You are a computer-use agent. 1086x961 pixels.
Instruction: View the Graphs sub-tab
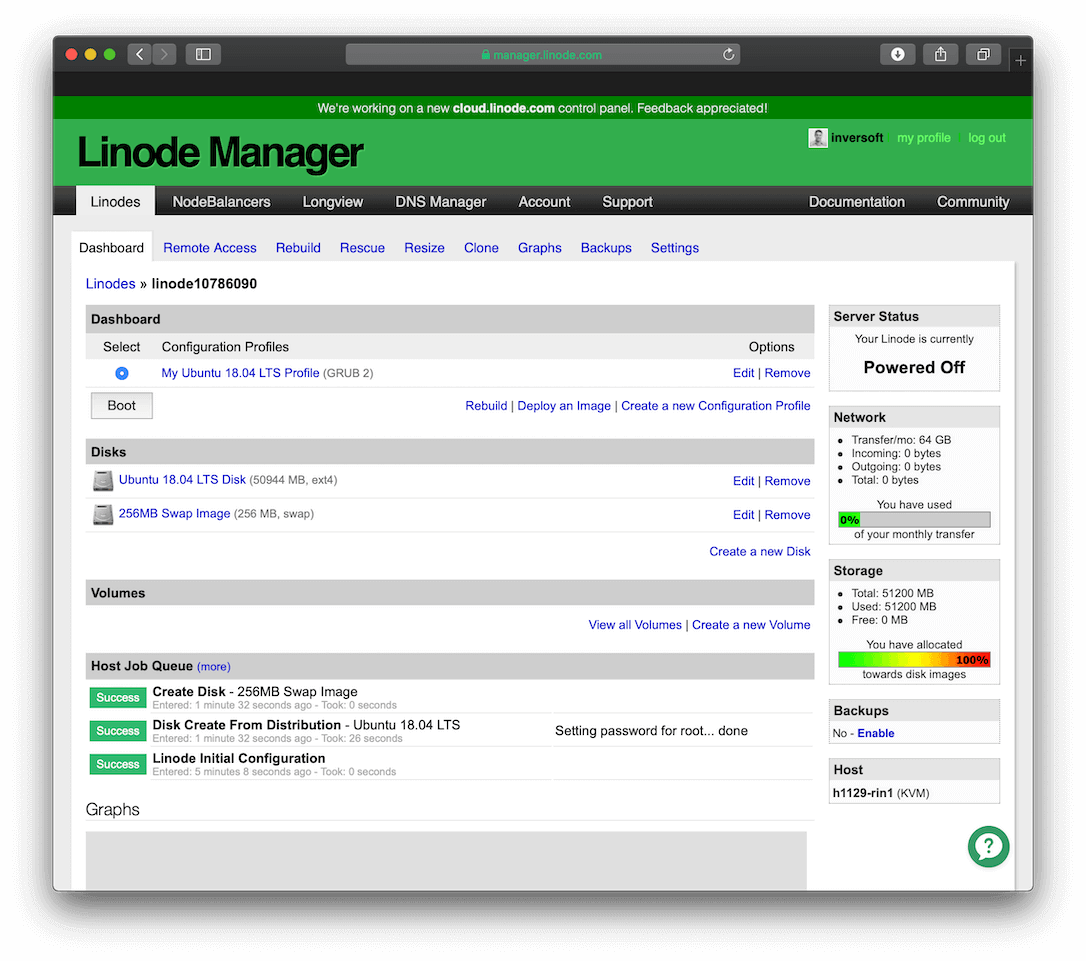[x=540, y=248]
